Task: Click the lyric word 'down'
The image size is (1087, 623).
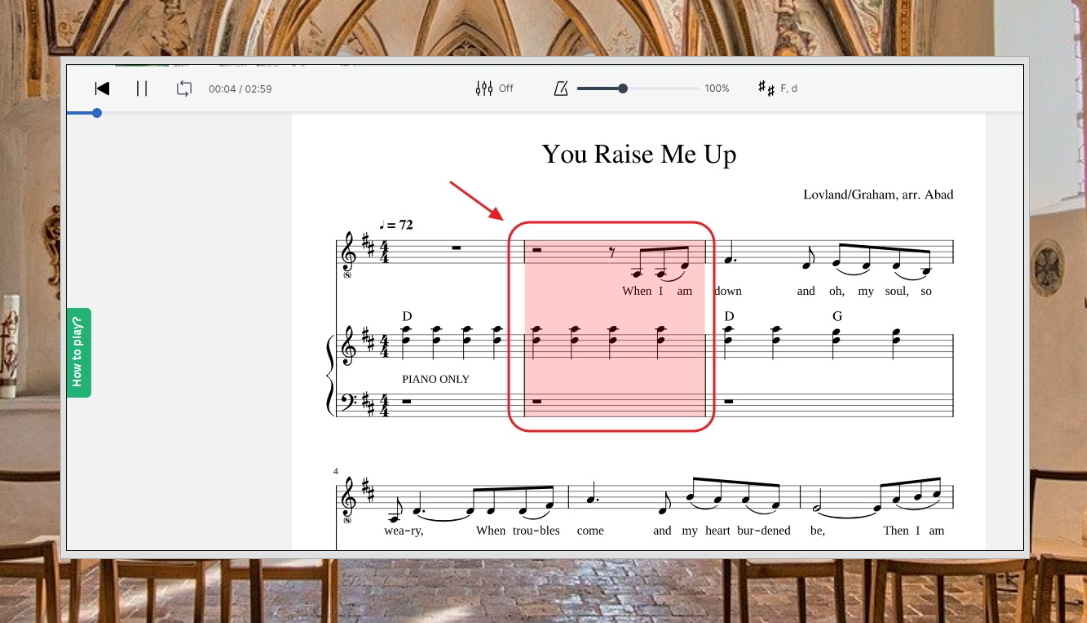Action: coord(728,291)
